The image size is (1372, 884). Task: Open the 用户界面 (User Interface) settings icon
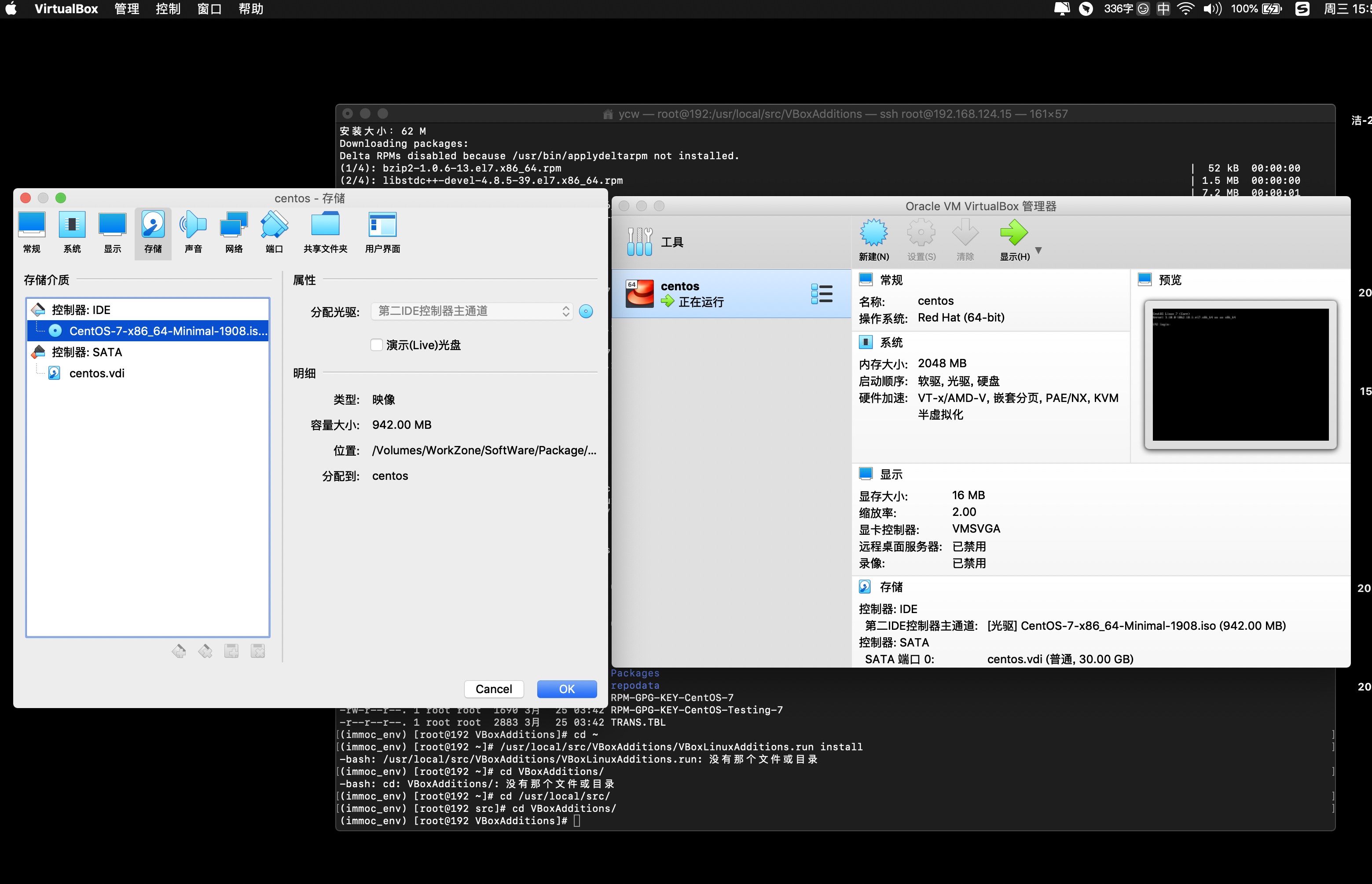pyautogui.click(x=382, y=225)
